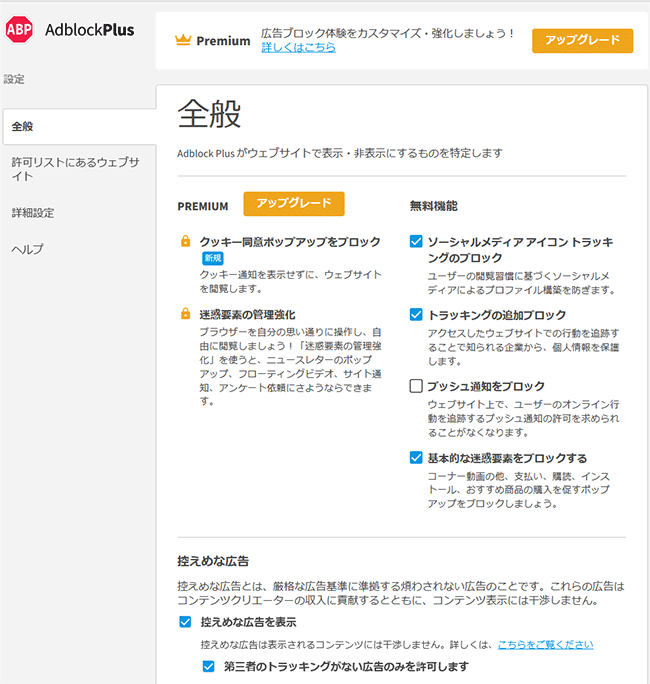The width and height of the screenshot is (650, 684).
Task: Click the AdblockPlus title text
Action: coord(90,30)
